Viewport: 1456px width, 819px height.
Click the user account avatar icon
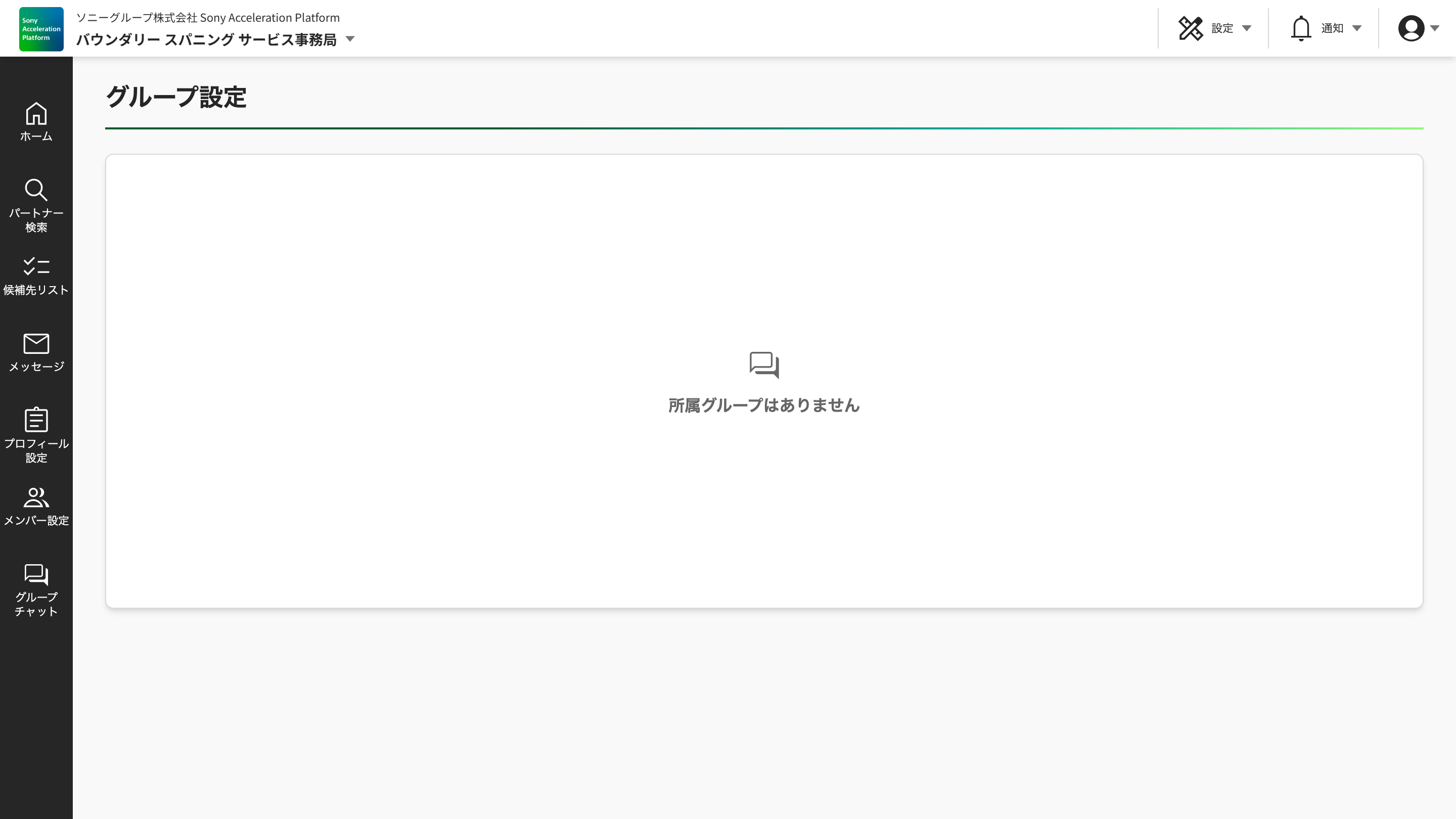(x=1411, y=28)
